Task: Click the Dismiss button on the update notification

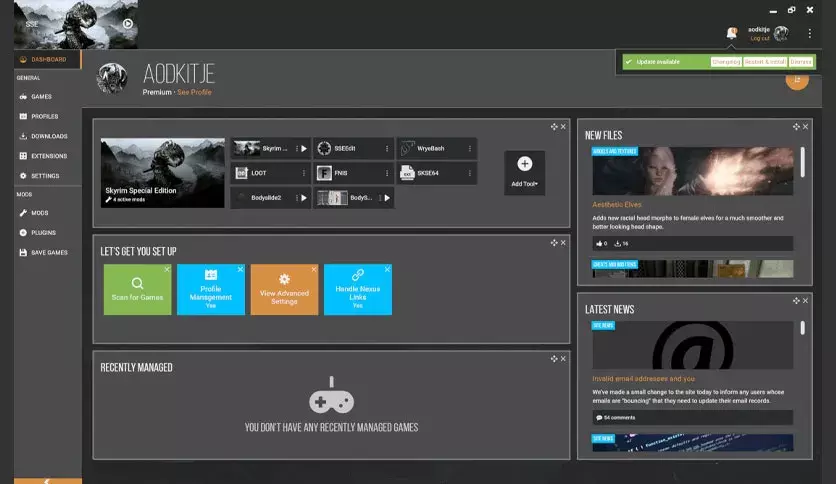Action: pos(801,62)
